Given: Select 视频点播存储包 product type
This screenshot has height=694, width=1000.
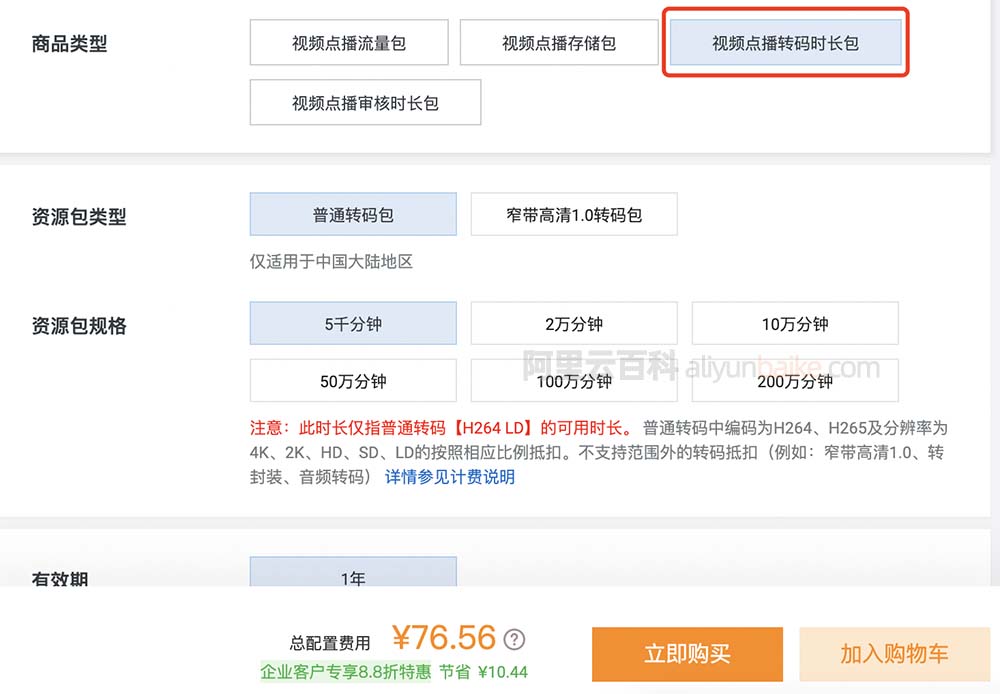Looking at the screenshot, I should tap(559, 43).
